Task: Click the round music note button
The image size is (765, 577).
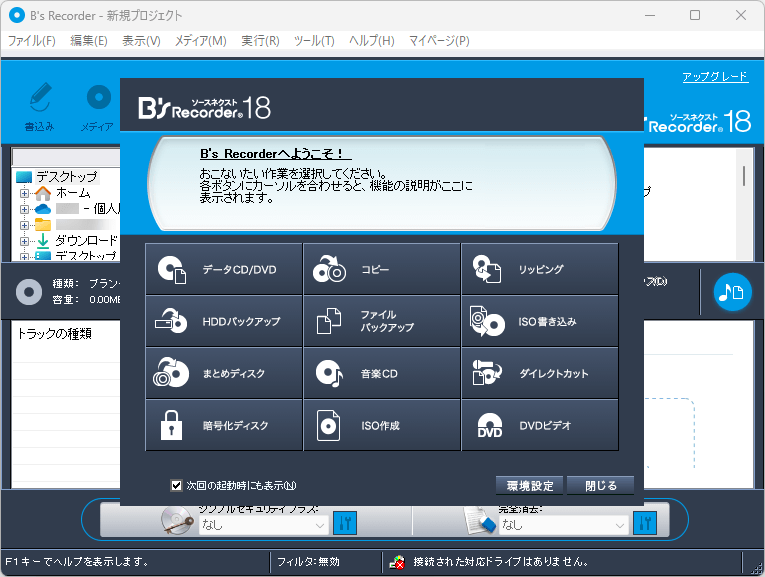Action: [x=732, y=292]
